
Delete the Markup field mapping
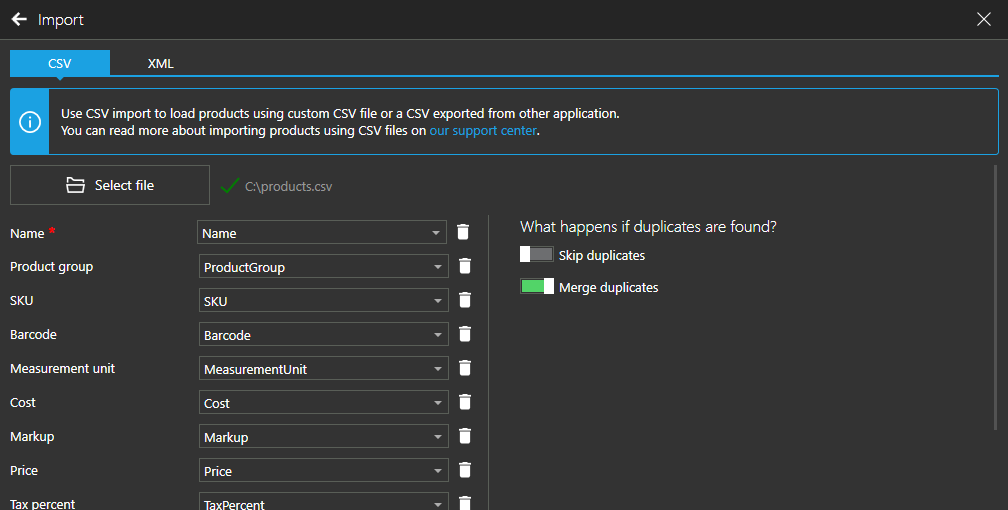click(x=465, y=436)
